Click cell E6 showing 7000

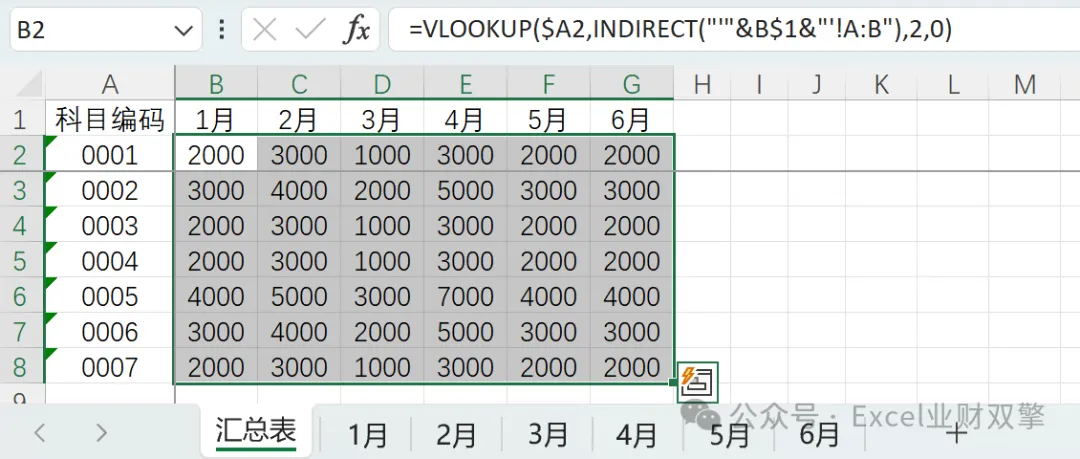coord(466,296)
